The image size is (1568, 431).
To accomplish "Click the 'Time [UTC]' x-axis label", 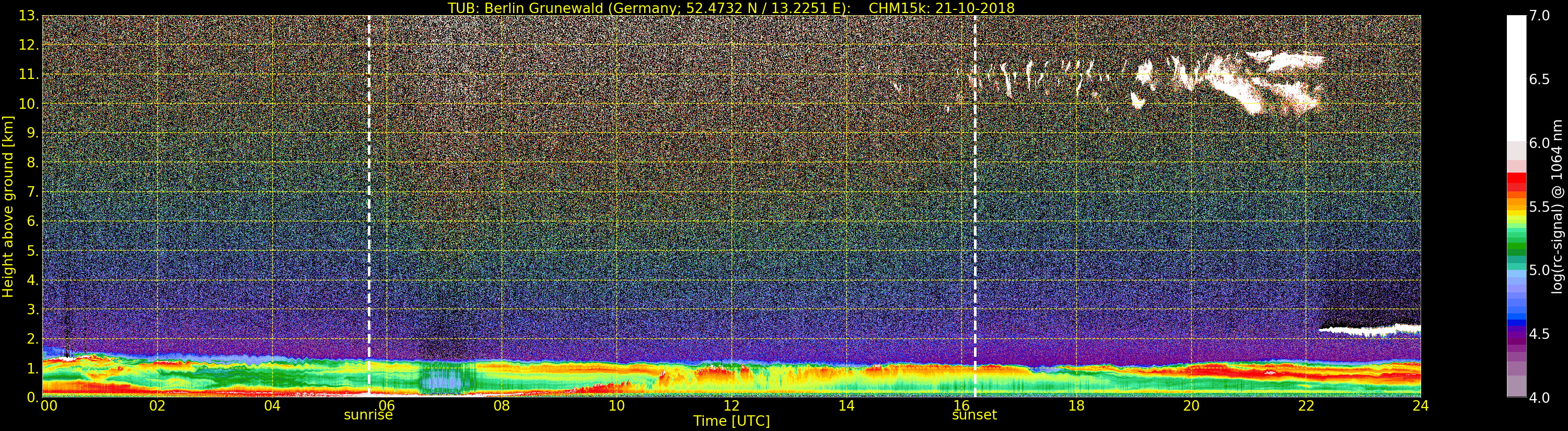I will [731, 421].
